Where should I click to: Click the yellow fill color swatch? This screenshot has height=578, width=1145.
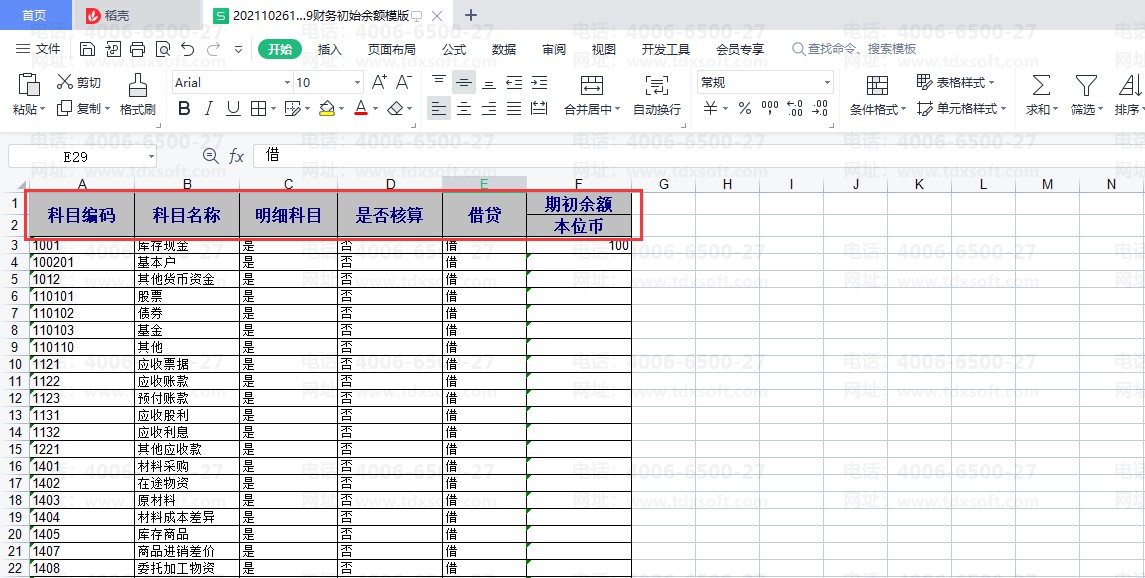(326, 108)
